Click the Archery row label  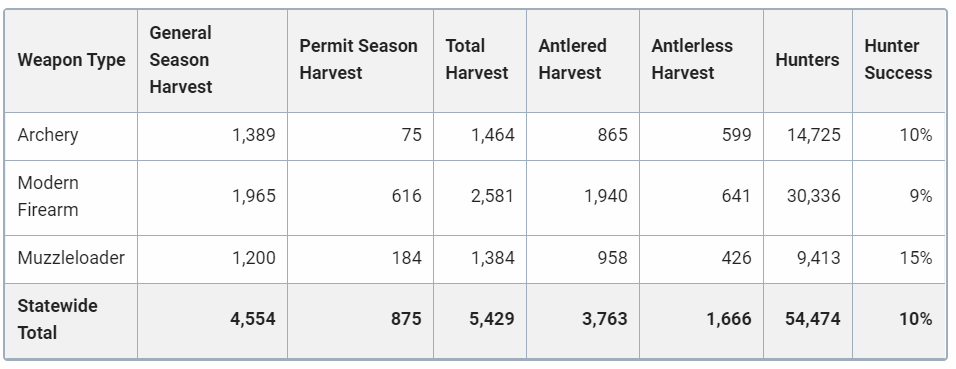click(48, 135)
